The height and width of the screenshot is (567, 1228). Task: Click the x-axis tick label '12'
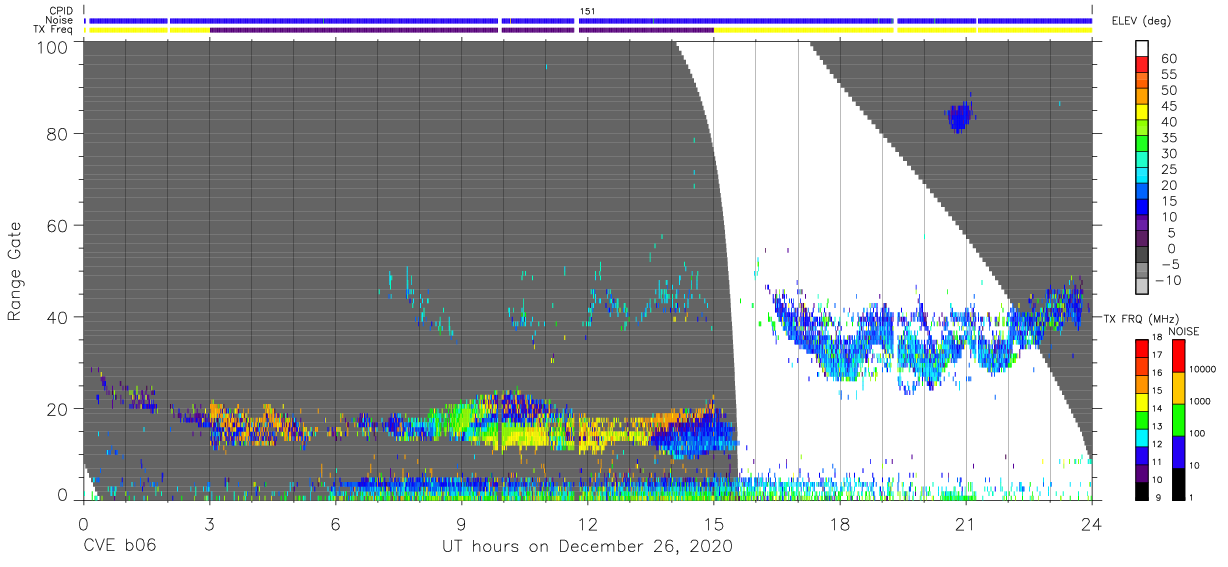click(x=587, y=524)
